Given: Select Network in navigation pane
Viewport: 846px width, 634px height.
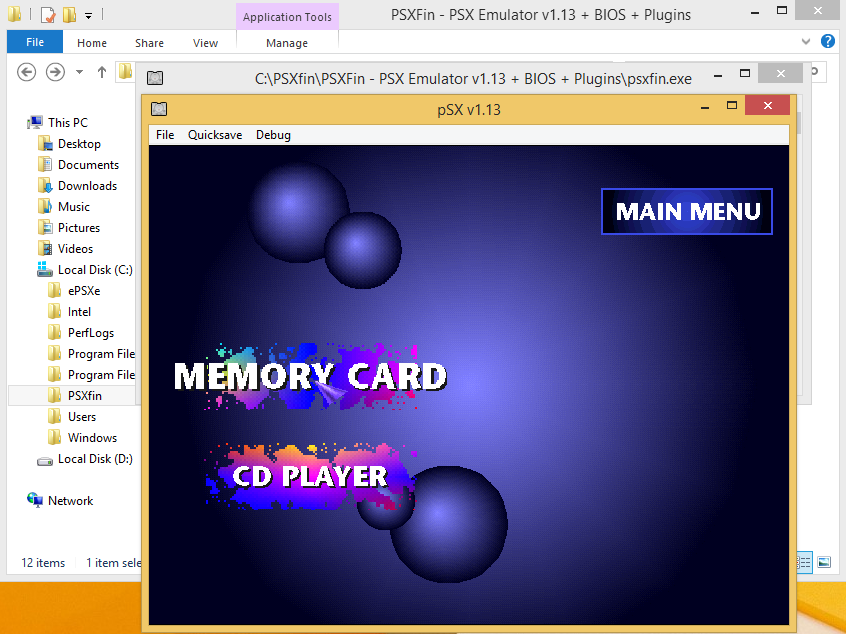Looking at the screenshot, I should pos(71,501).
